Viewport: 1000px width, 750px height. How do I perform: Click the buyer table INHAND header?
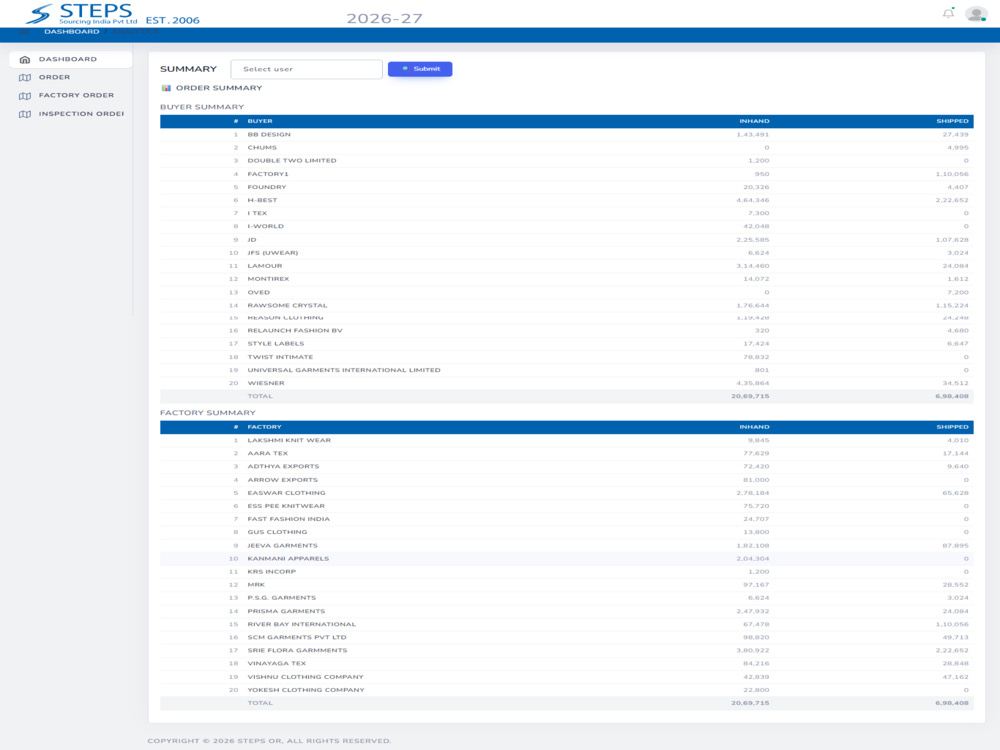(x=754, y=121)
